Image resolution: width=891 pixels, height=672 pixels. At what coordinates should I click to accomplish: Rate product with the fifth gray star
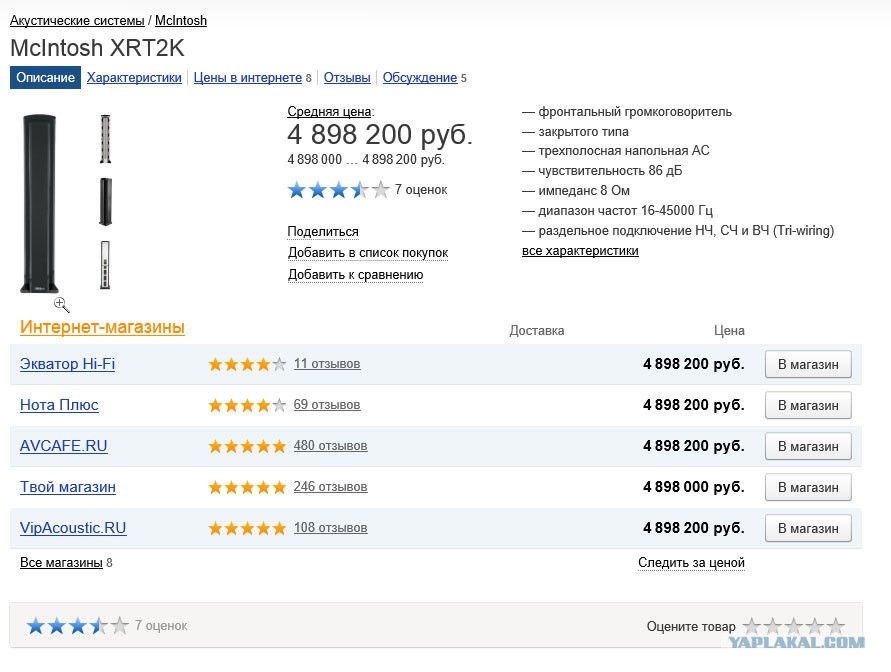(835, 627)
